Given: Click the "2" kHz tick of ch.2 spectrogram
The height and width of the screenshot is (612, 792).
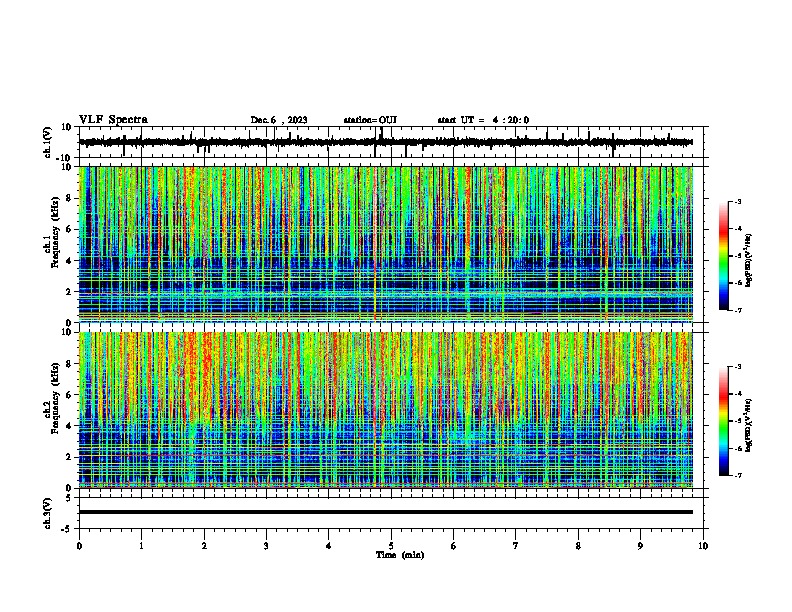Looking at the screenshot, I should click(69, 457).
